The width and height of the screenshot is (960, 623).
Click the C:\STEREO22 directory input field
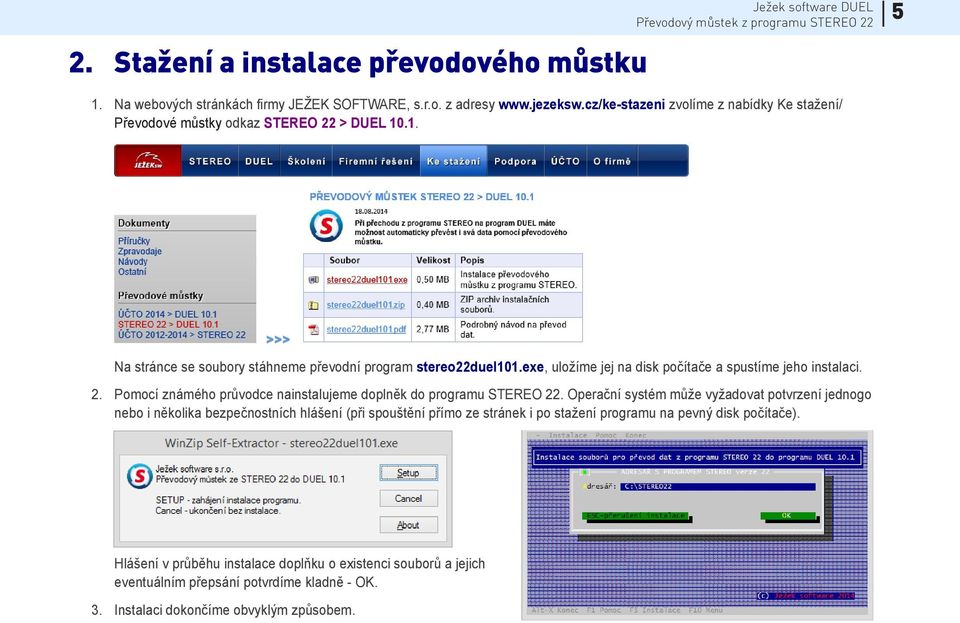718,487
